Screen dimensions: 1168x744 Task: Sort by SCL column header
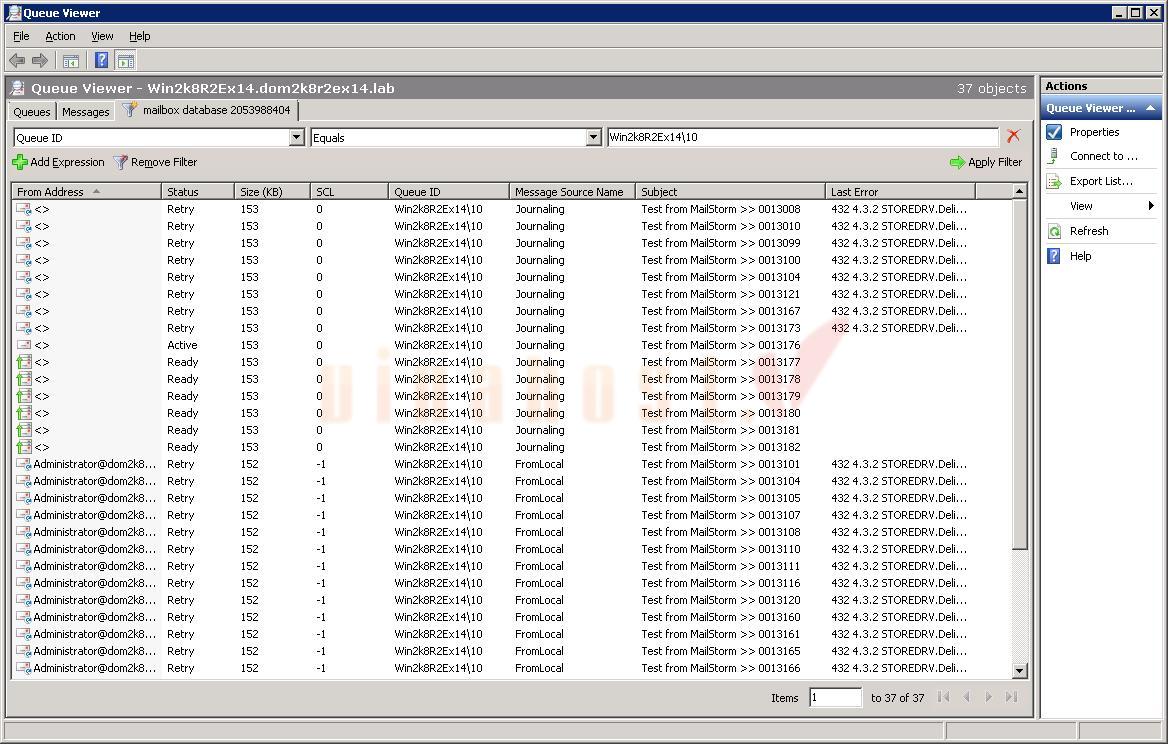pos(349,191)
